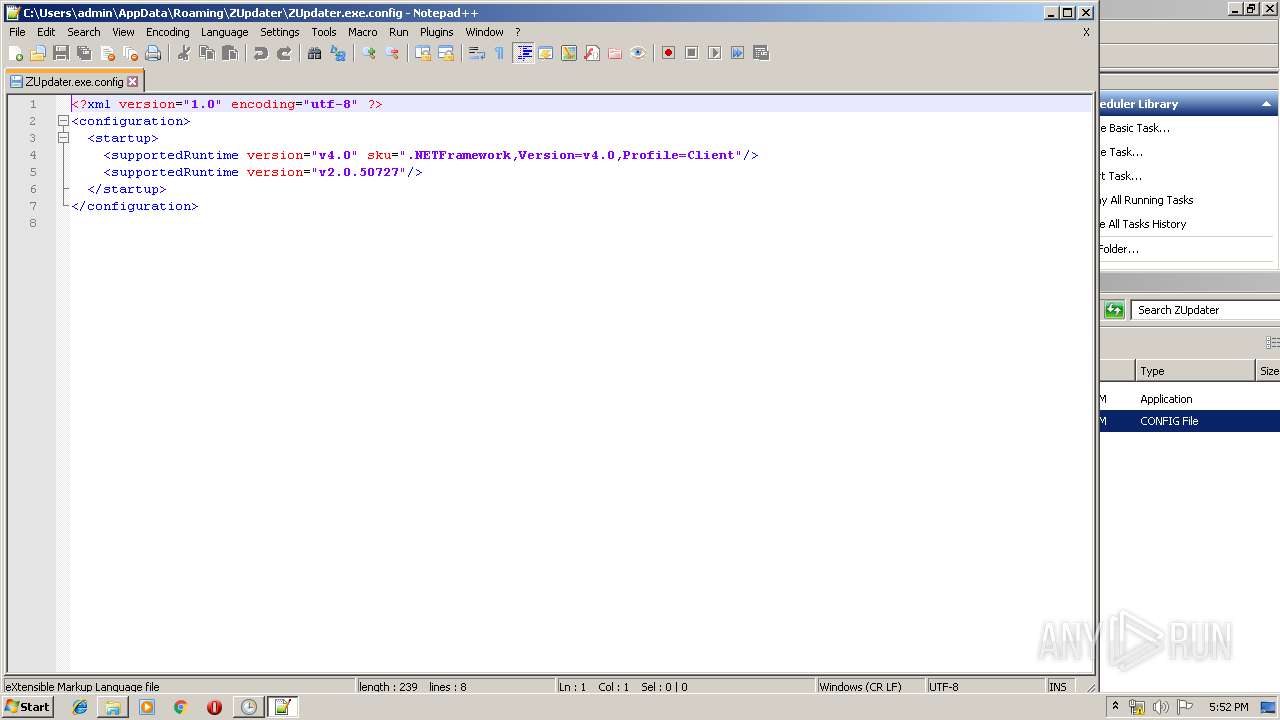Focus the Search ZUpdater field
Screen dimensions: 1280x720
click(x=1205, y=310)
